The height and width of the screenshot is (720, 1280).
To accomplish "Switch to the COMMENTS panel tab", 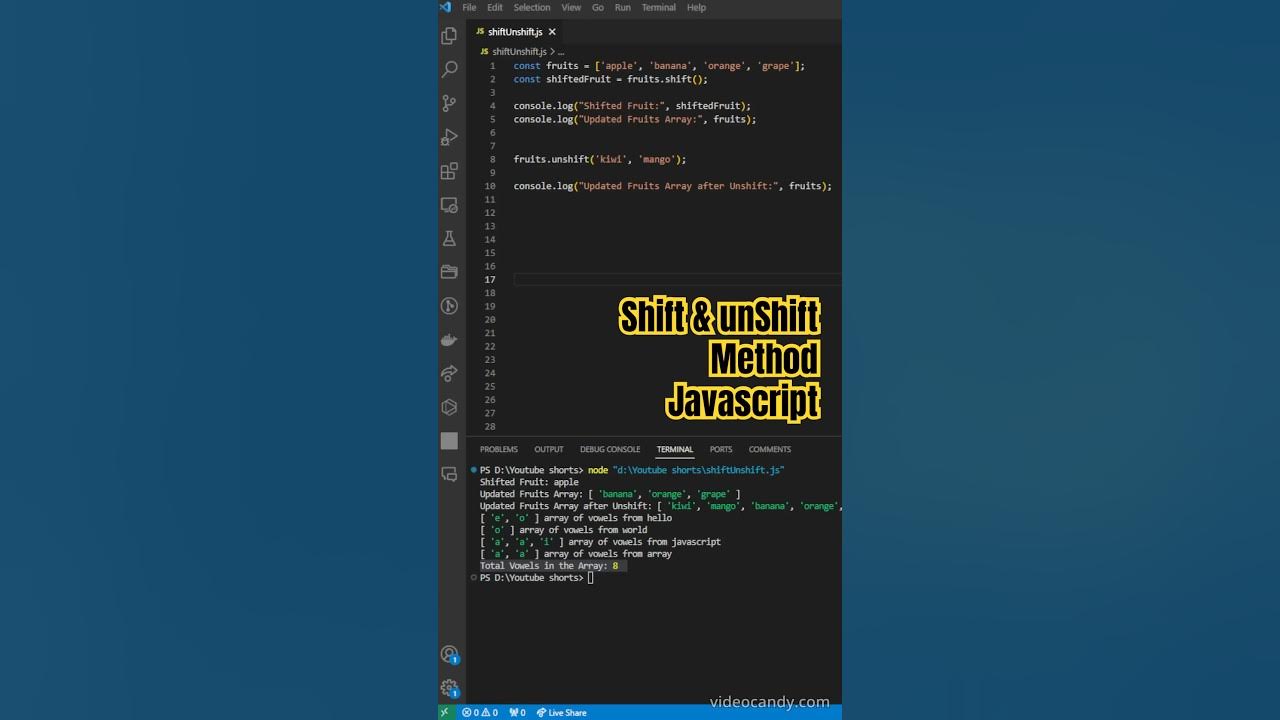I will [x=770, y=449].
